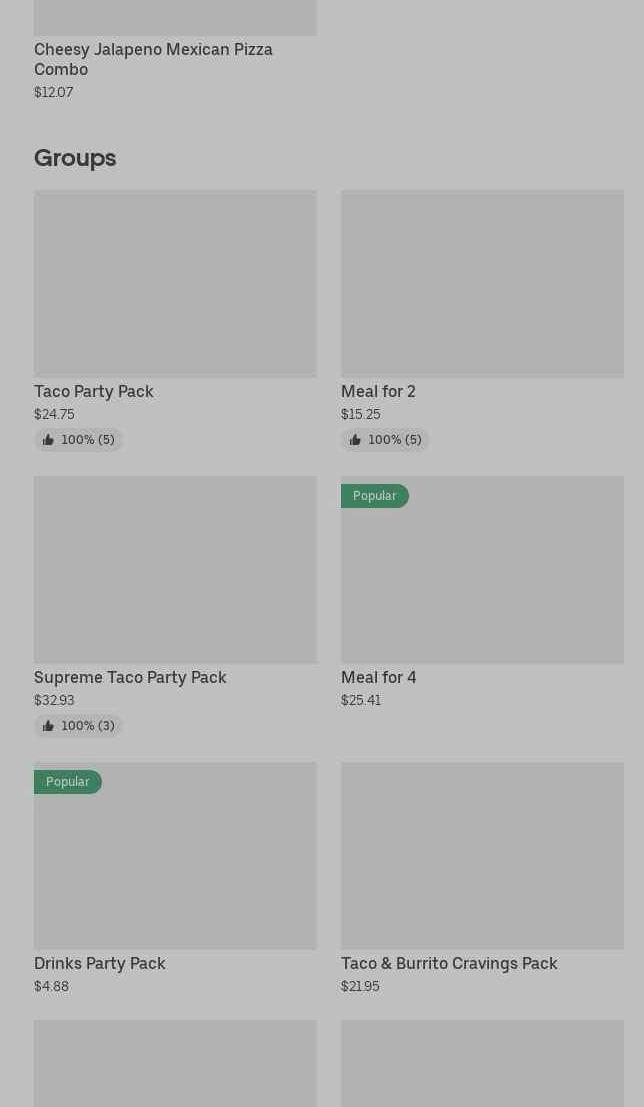Viewport: 644px width, 1107px height.
Task: Click thumbs-up icon under Supreme Taco Party Pack
Action: (48, 726)
